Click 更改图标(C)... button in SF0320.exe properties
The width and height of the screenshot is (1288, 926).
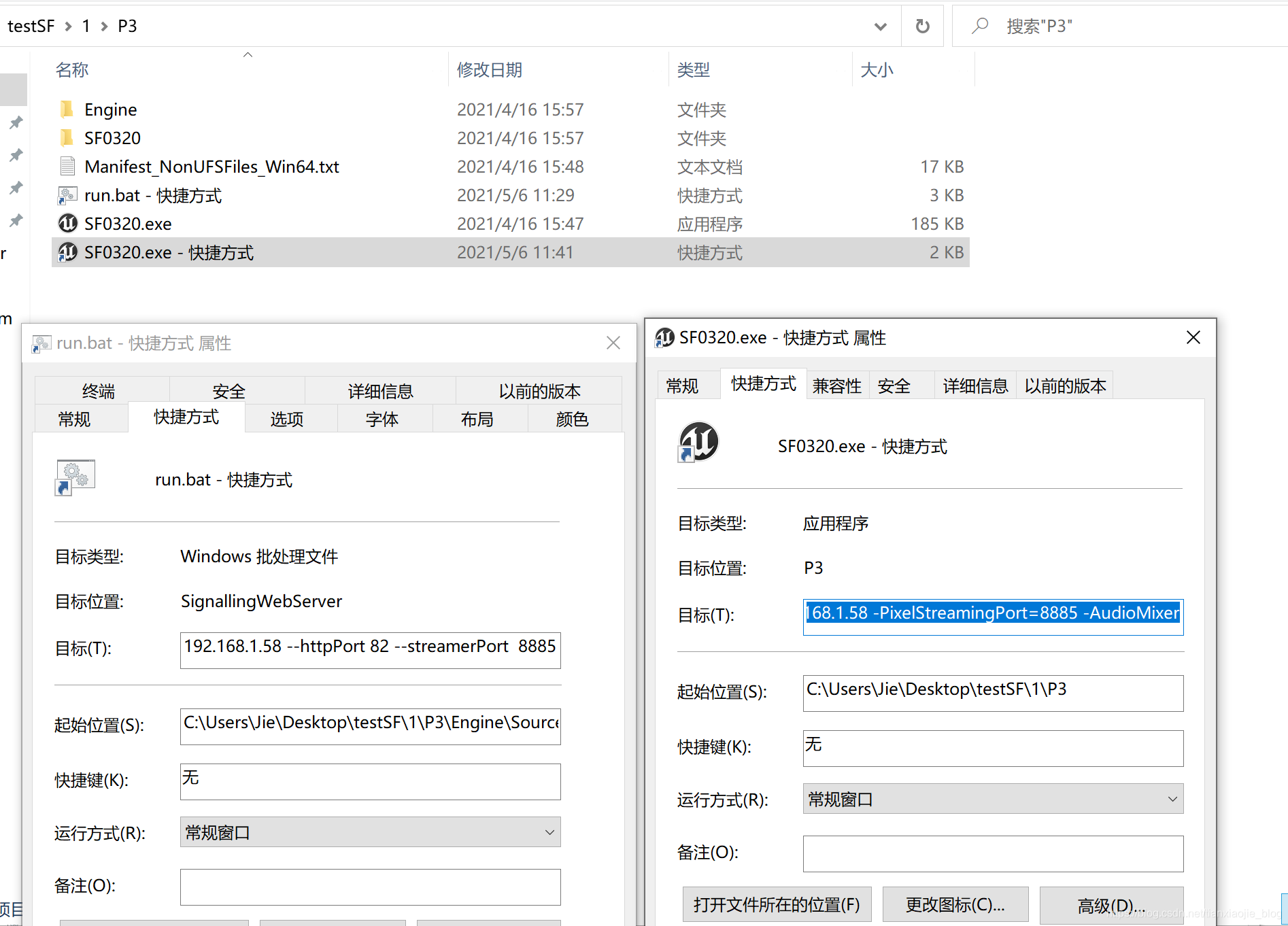955,904
